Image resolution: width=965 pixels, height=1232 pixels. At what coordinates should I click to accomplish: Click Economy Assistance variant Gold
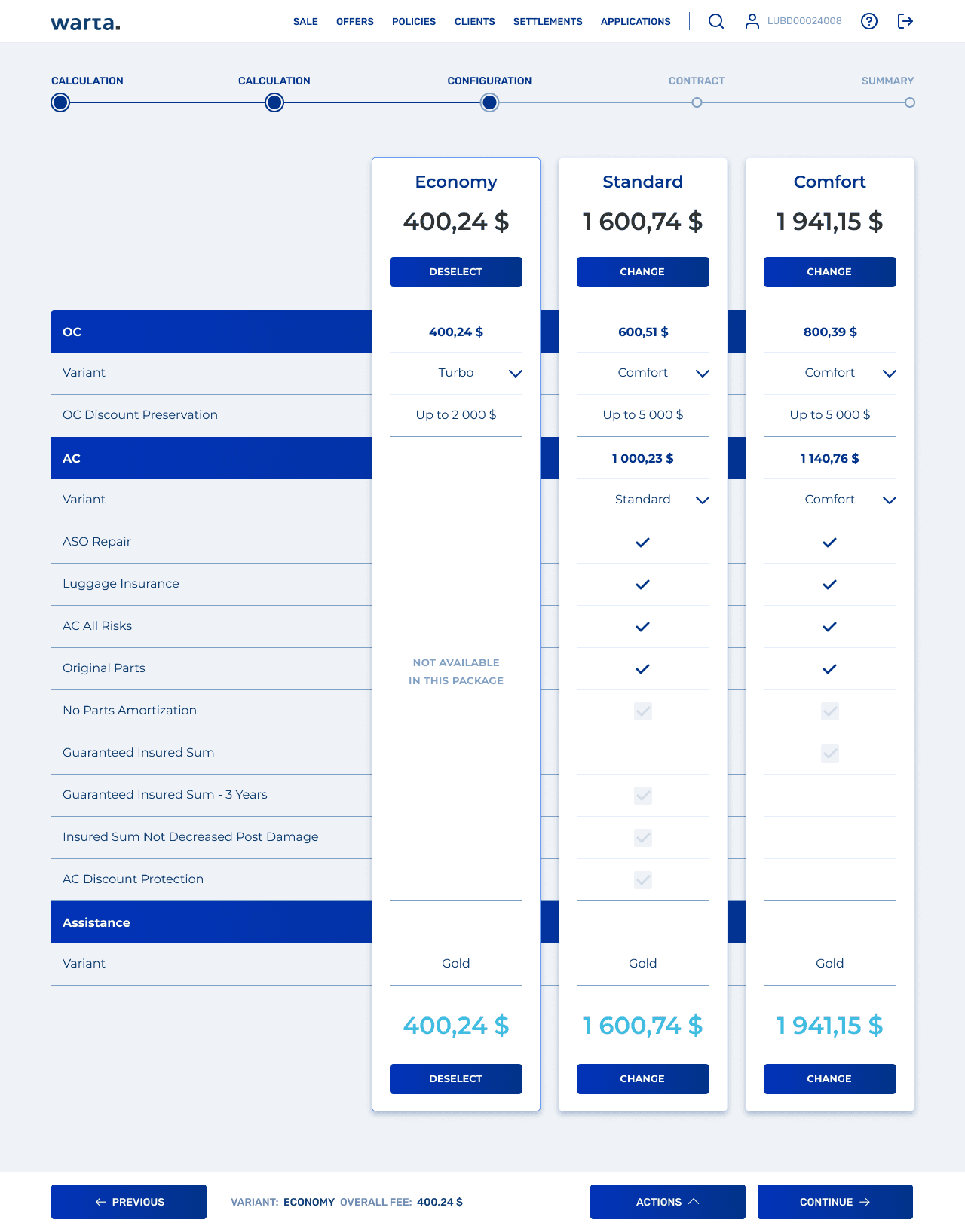pos(456,963)
